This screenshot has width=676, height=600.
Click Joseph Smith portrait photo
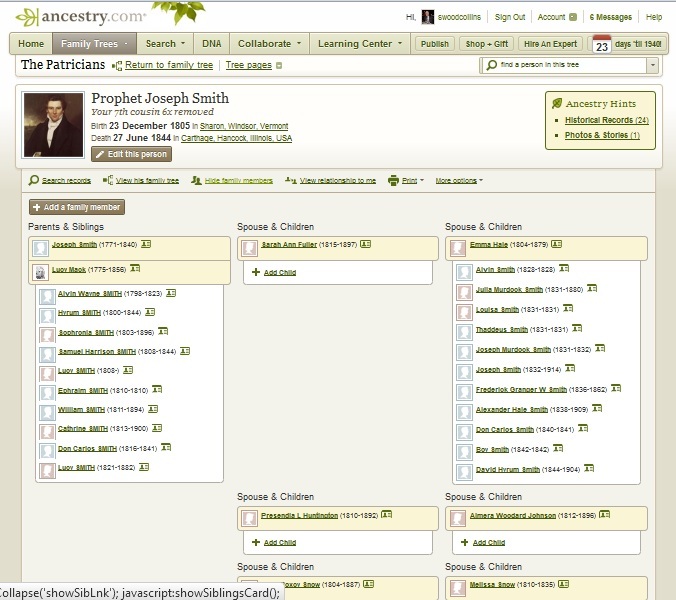pos(53,125)
